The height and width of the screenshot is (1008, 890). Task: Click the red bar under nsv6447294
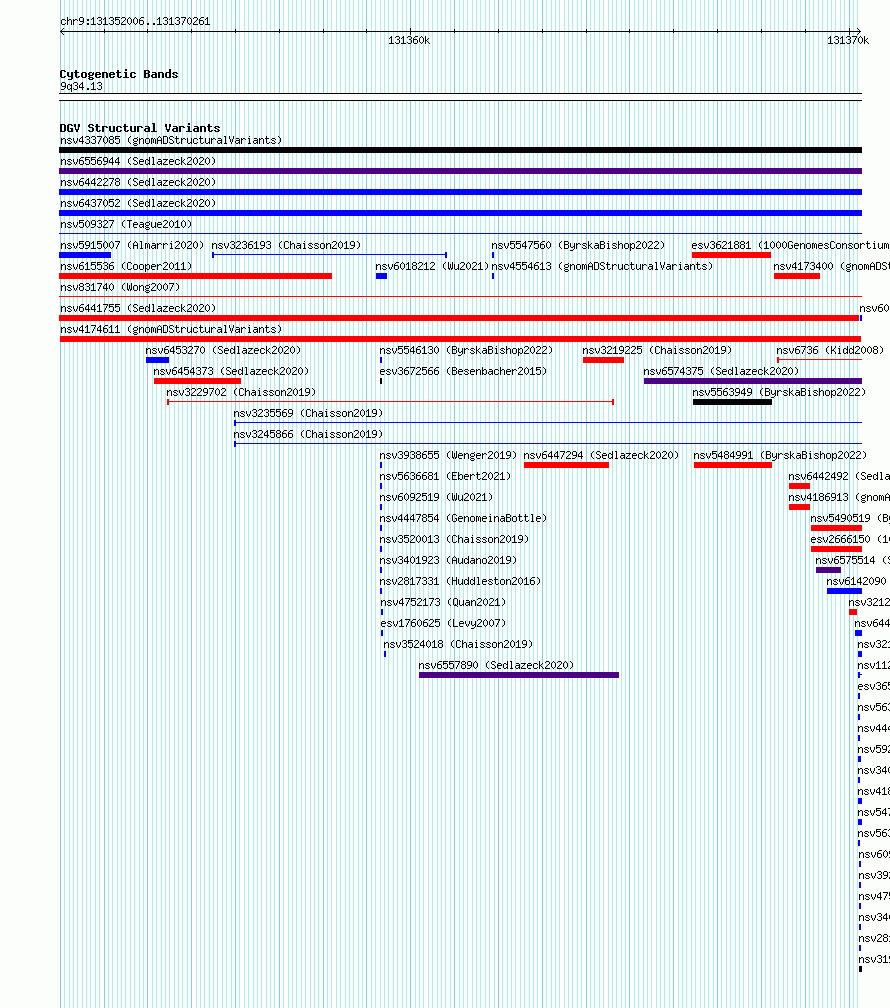[x=567, y=465]
